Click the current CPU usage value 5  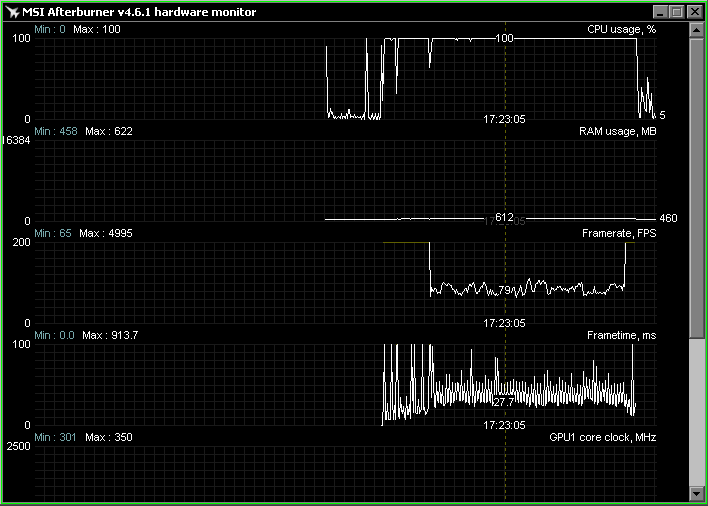[662, 116]
